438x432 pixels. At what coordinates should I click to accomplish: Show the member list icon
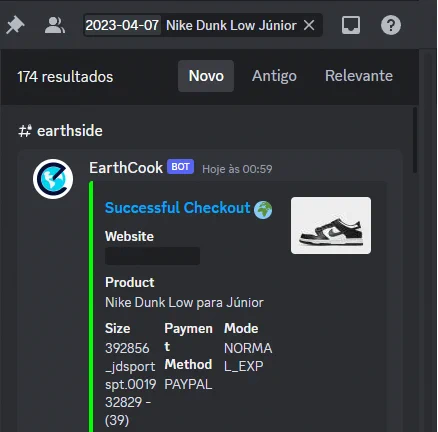pyautogui.click(x=54, y=25)
